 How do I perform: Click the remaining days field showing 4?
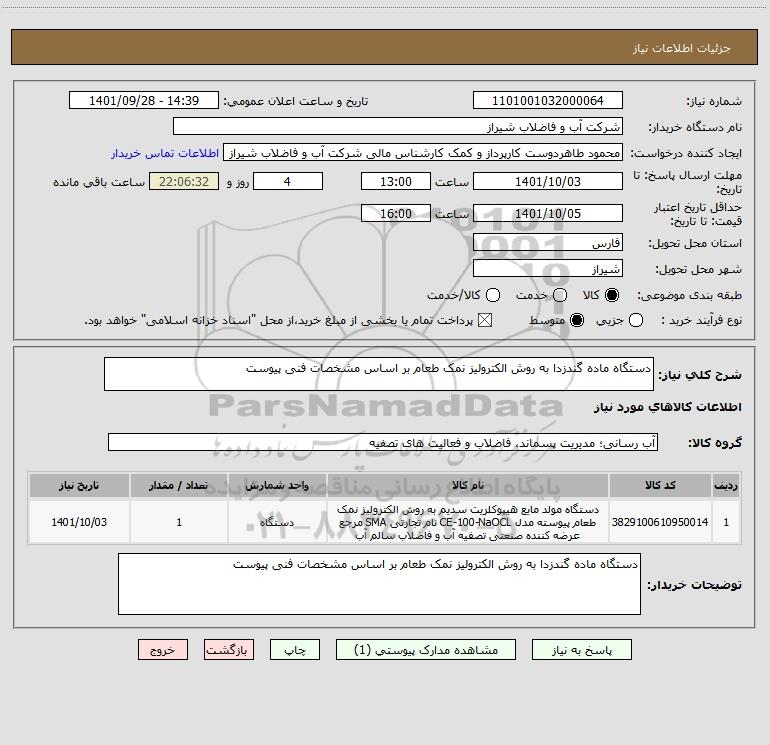tap(288, 181)
